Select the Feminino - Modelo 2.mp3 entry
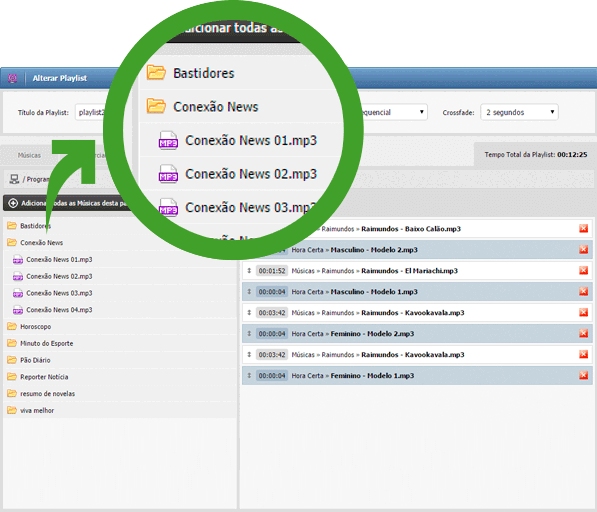The height and width of the screenshot is (512, 597). (417, 333)
